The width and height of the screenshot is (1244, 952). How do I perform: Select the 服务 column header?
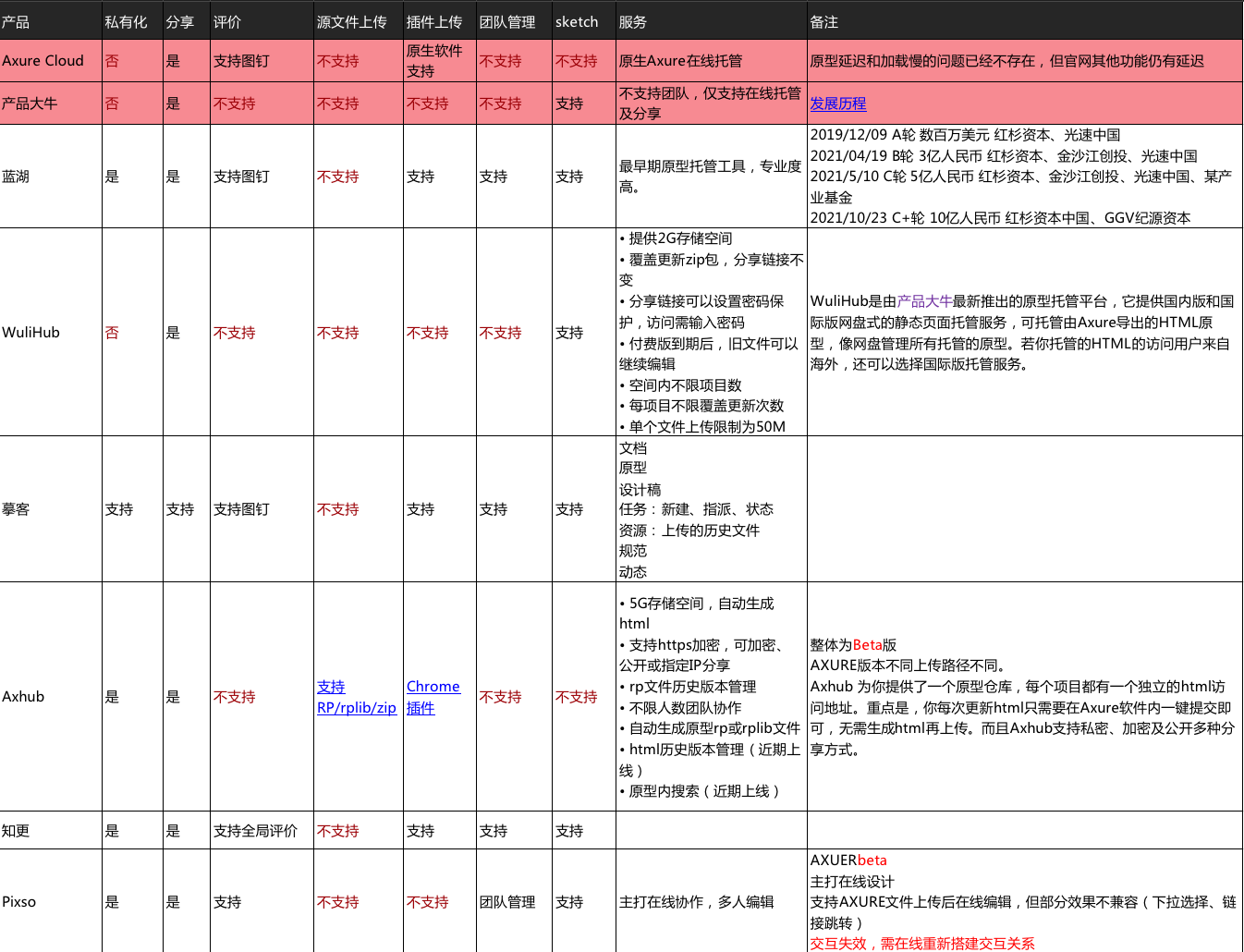[x=712, y=21]
